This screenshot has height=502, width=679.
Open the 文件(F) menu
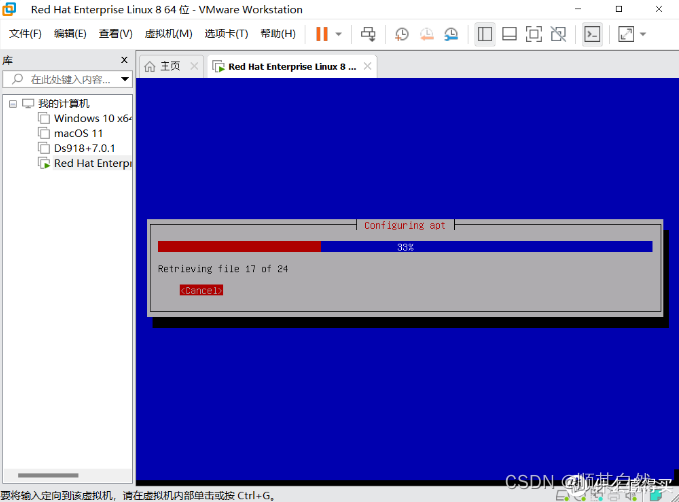click(x=25, y=33)
